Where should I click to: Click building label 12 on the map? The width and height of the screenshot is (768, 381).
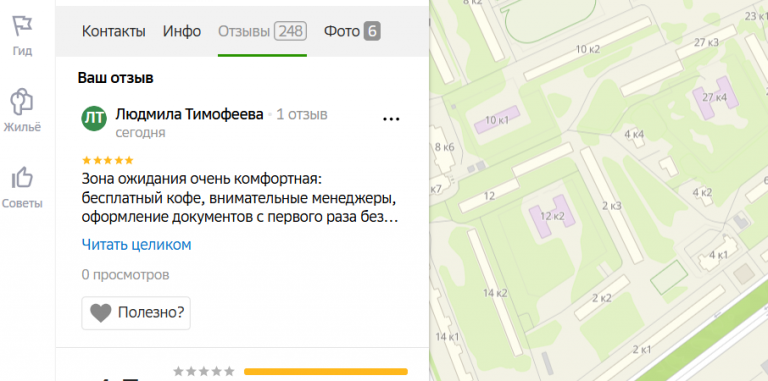(489, 196)
